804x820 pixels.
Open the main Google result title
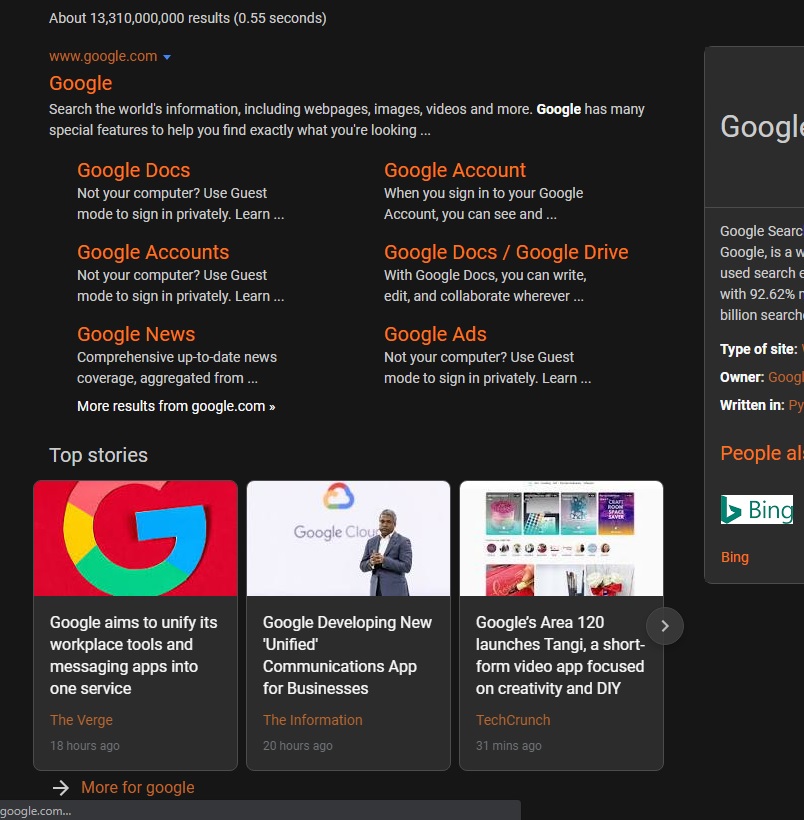[x=81, y=84]
